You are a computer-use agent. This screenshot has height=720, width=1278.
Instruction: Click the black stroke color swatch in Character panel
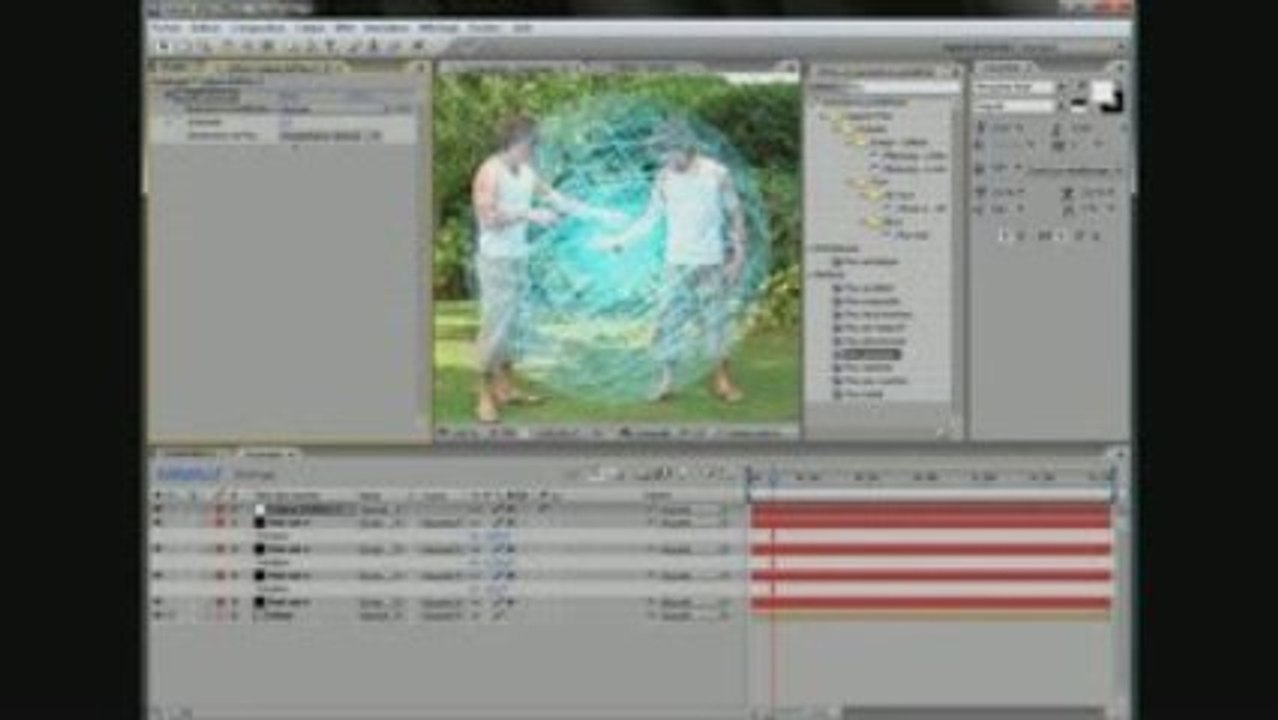point(1114,102)
